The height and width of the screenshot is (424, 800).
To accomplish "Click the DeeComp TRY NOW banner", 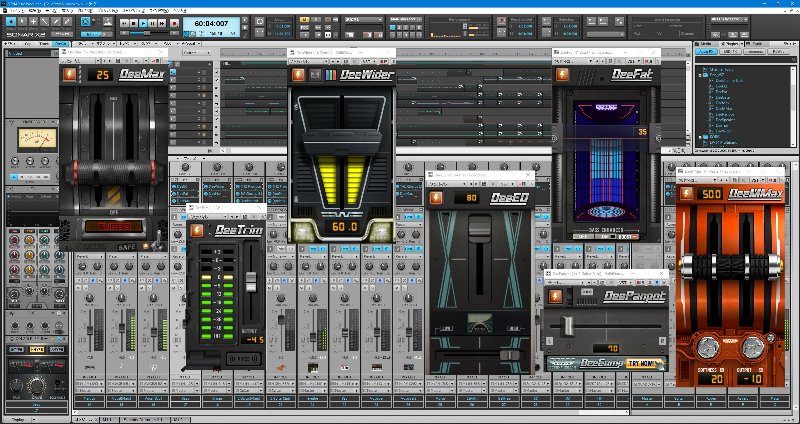I will pyautogui.click(x=606, y=364).
